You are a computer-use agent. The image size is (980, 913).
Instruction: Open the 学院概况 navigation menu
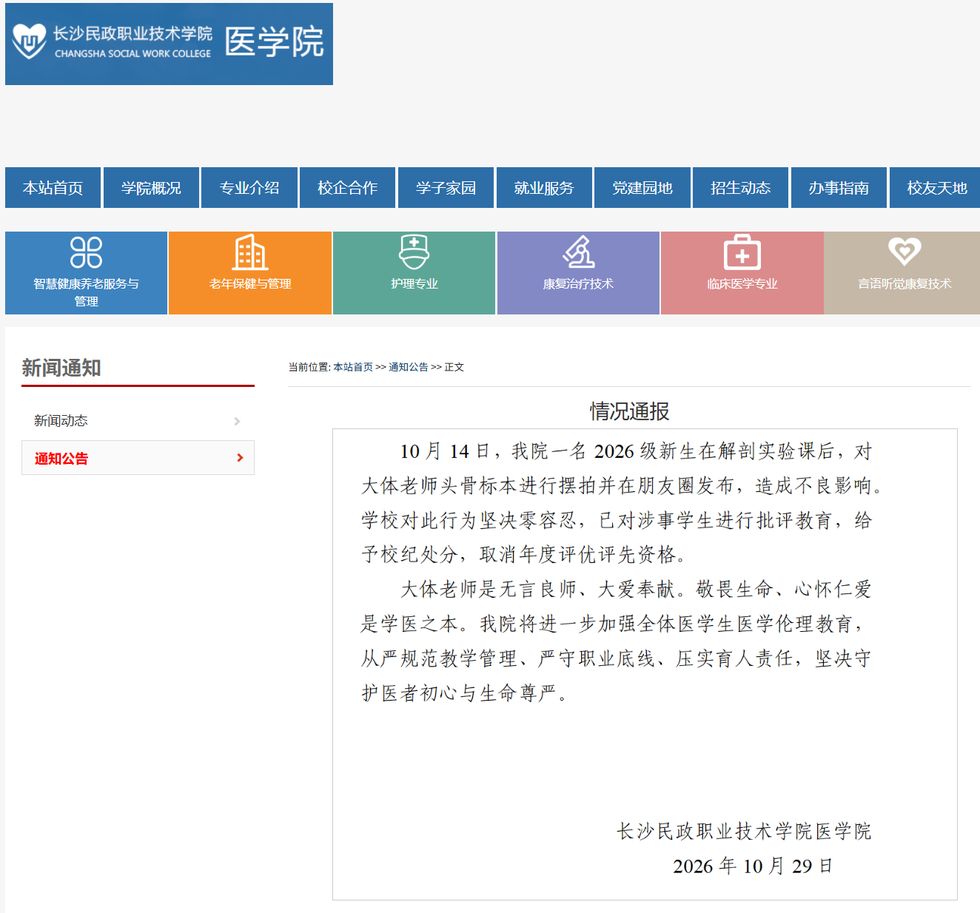coord(151,187)
